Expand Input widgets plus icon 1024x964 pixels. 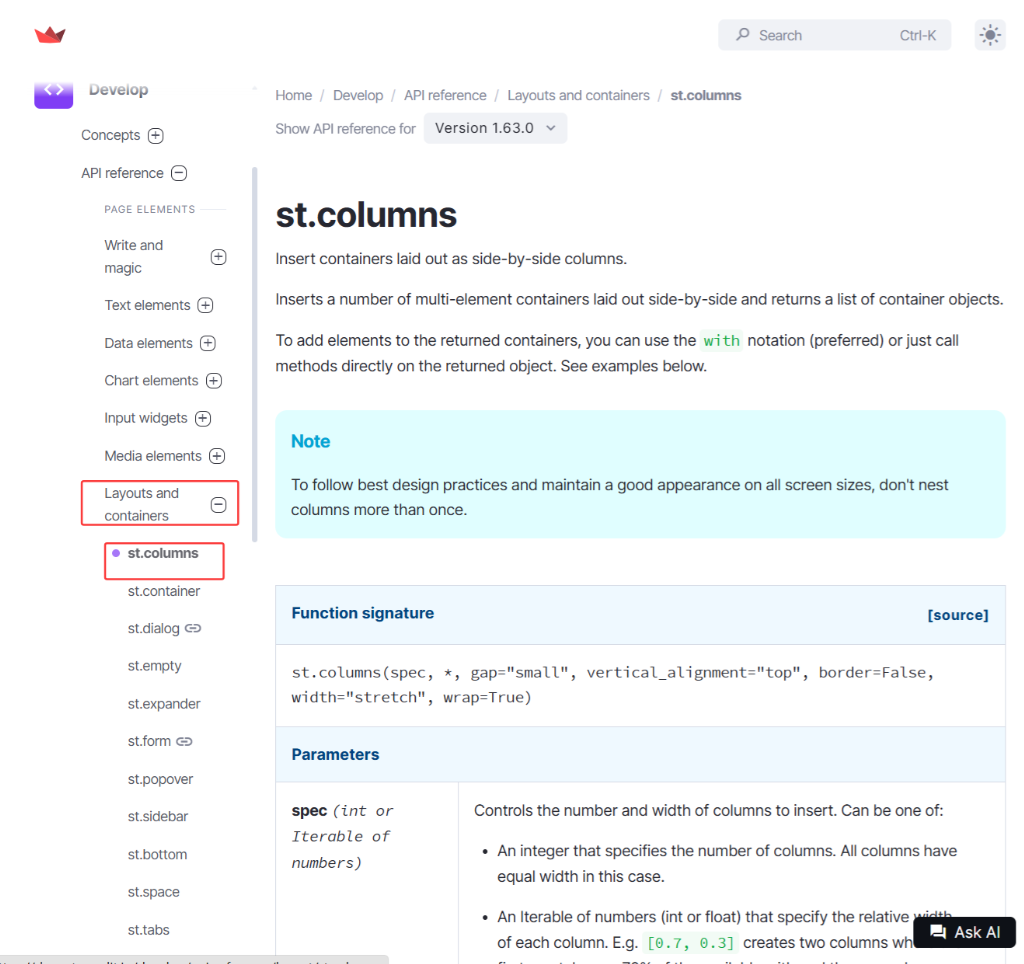203,419
